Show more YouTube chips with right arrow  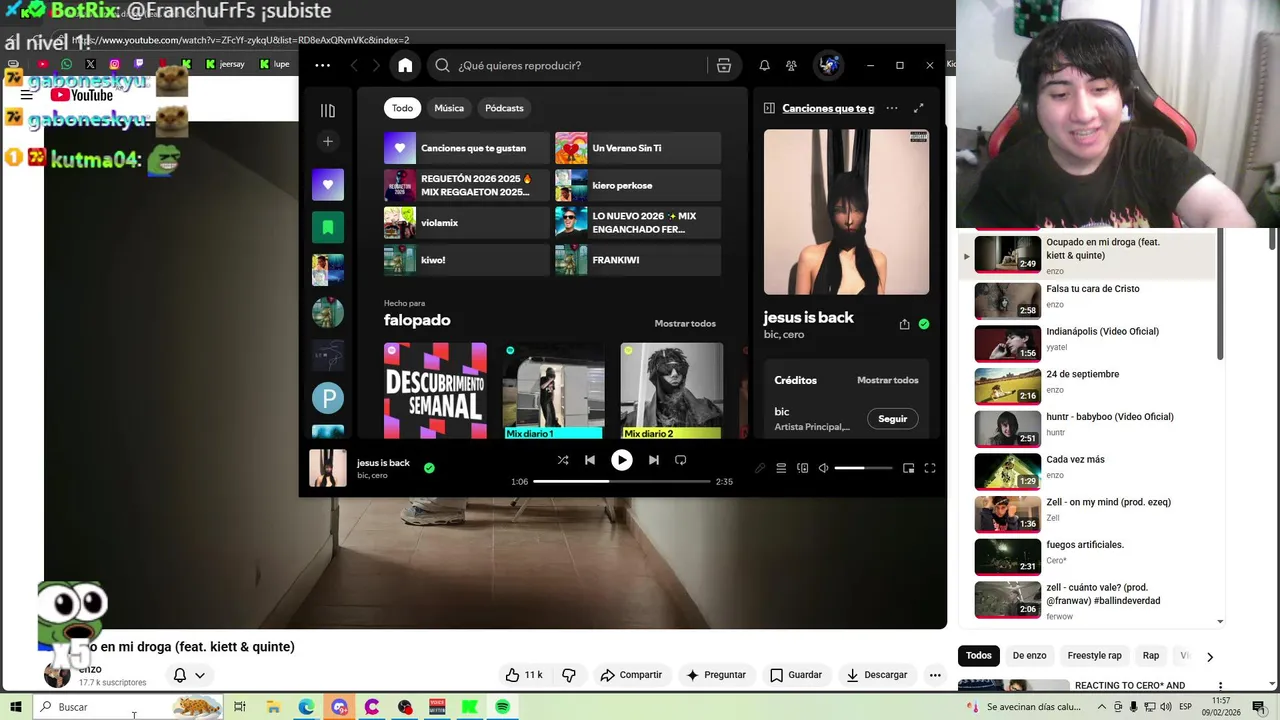click(1209, 657)
